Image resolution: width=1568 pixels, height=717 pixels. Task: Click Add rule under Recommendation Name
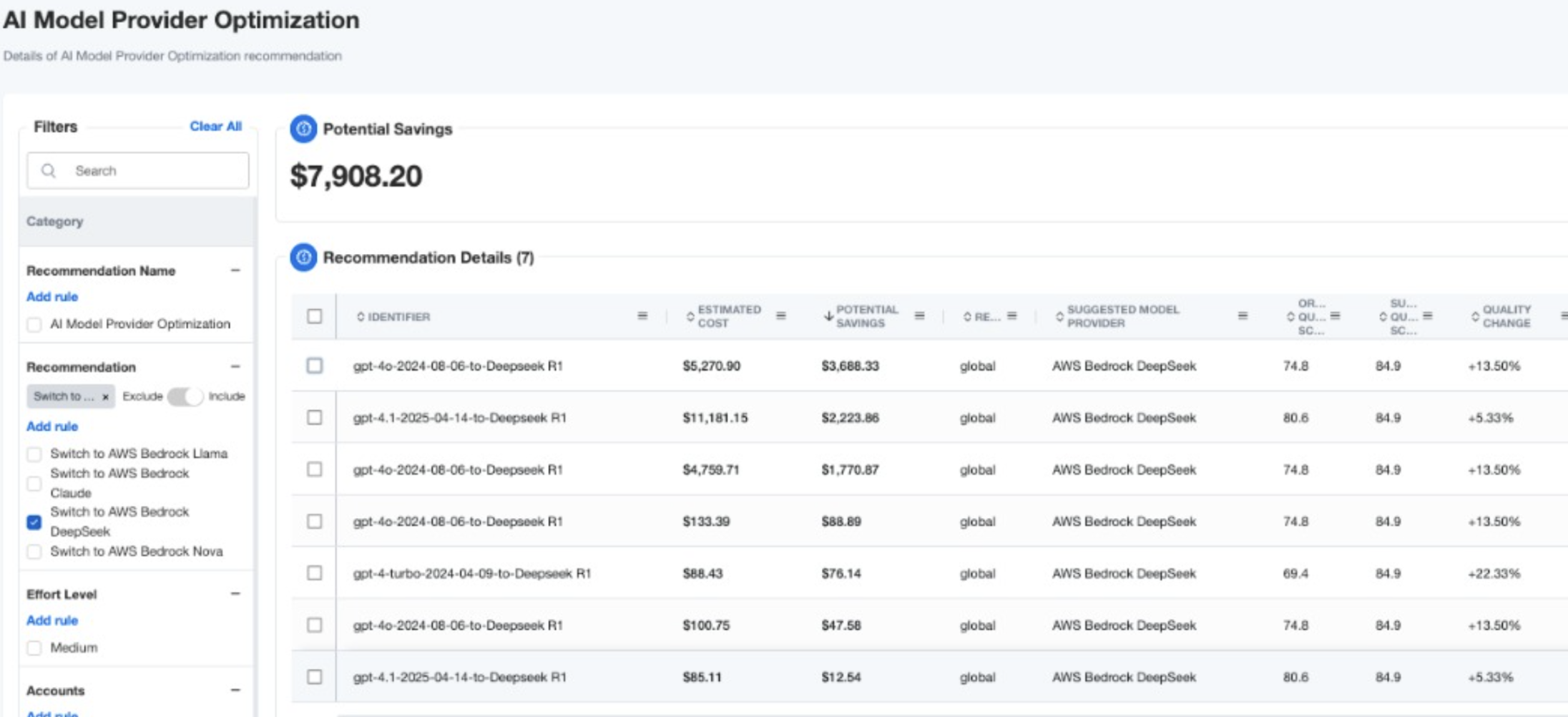pos(52,296)
